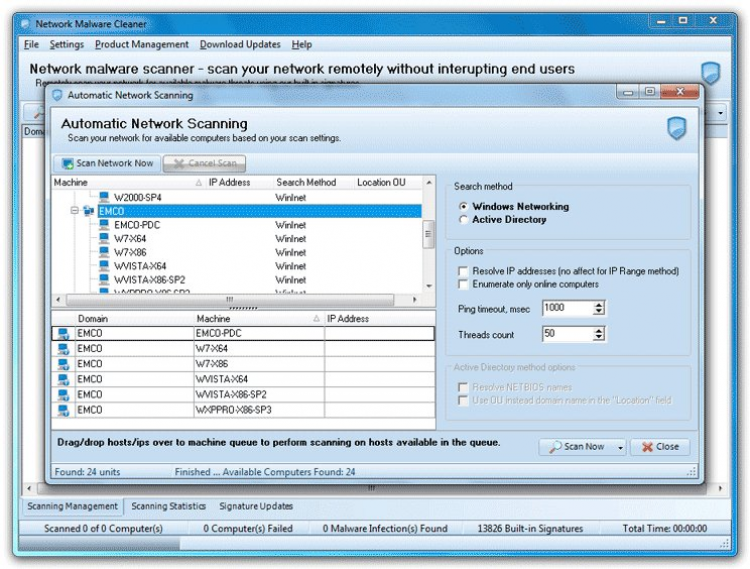Screen dimensions: 750x569
Task: Select WVISTA-X64 in the machine tree
Action: (x=140, y=266)
